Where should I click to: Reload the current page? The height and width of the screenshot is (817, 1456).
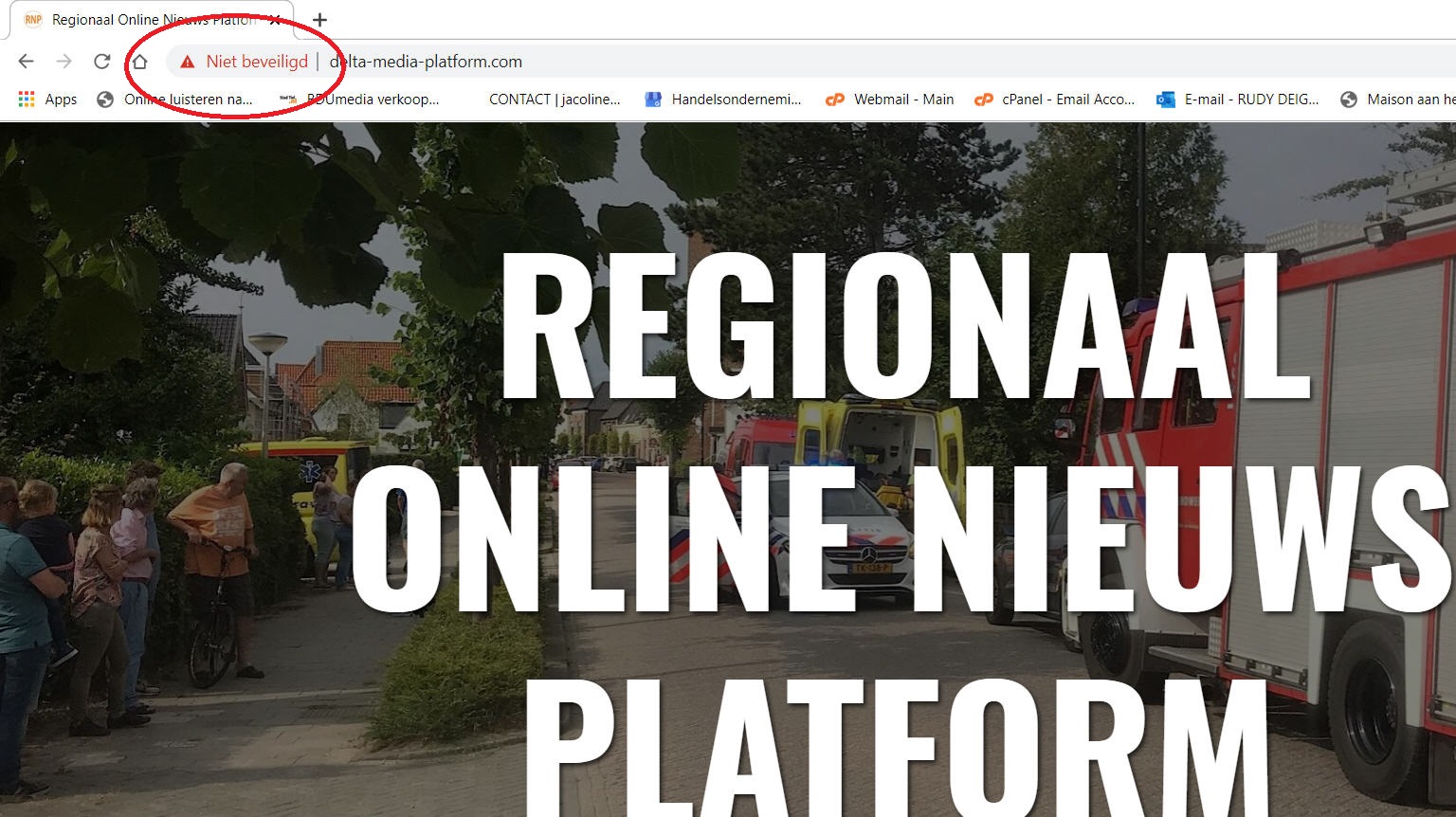(x=101, y=62)
